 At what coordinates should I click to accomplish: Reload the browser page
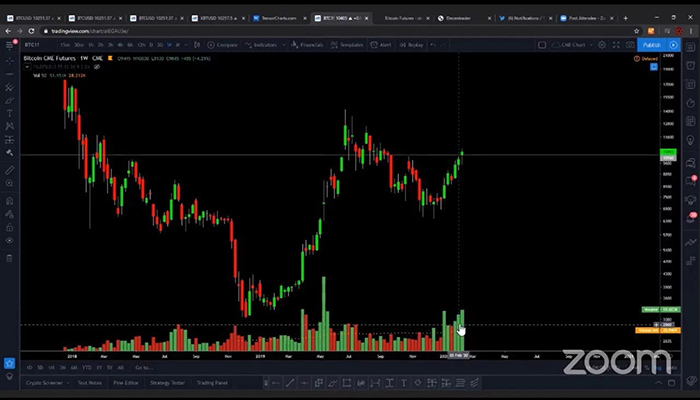click(x=31, y=31)
